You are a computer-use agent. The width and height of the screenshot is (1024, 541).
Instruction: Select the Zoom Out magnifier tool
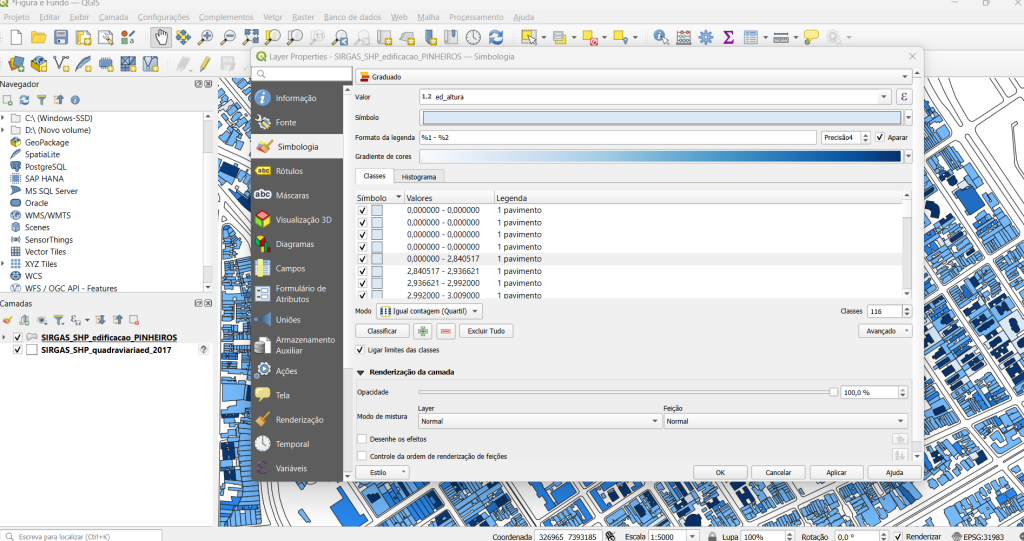click(228, 37)
